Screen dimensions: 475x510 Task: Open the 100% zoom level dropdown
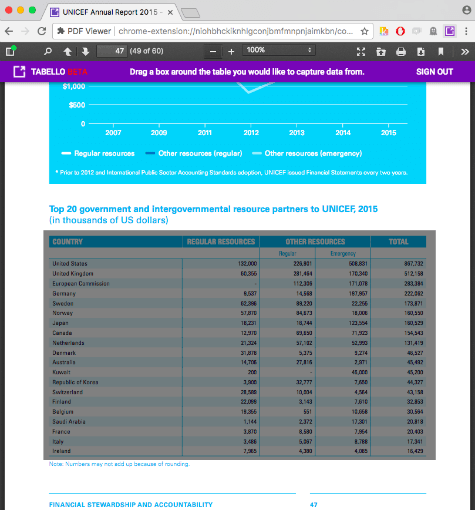(x=279, y=50)
